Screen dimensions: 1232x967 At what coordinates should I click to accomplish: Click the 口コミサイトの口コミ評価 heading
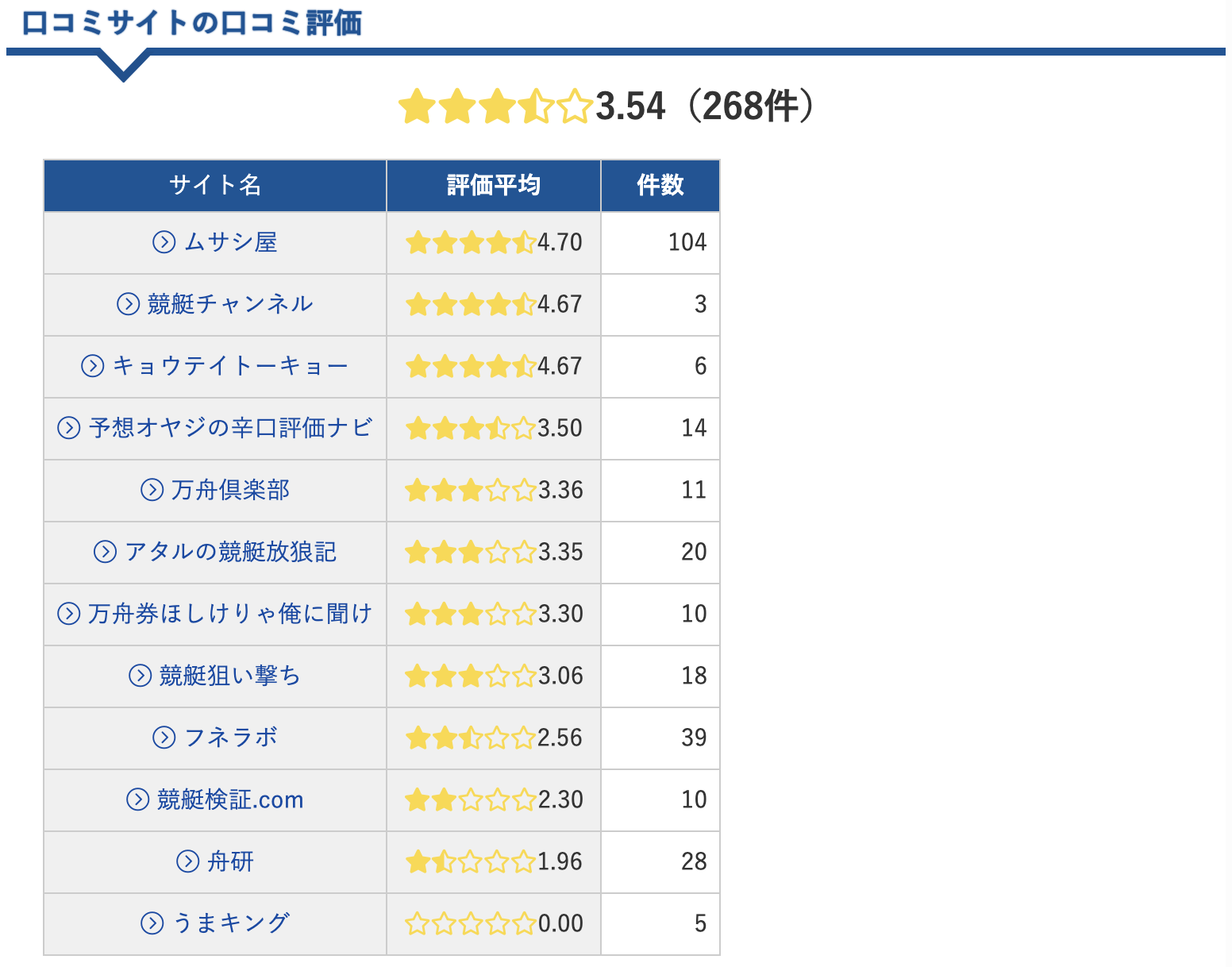coord(191,24)
